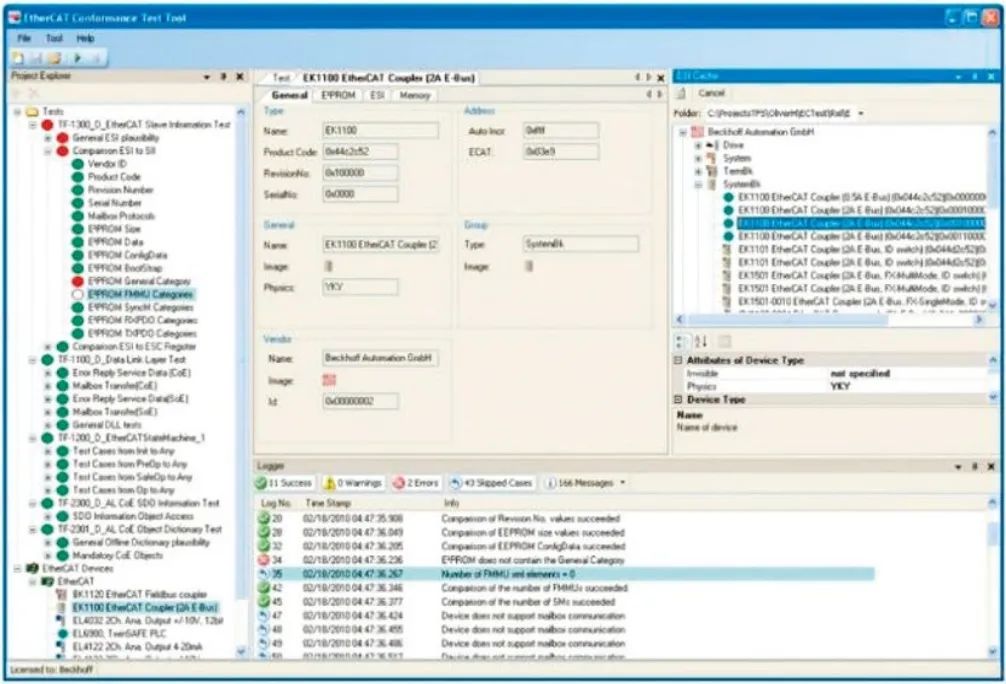The height and width of the screenshot is (684, 1006).
Task: Switch property grid to Alphabetical sort
Action: [x=701, y=342]
